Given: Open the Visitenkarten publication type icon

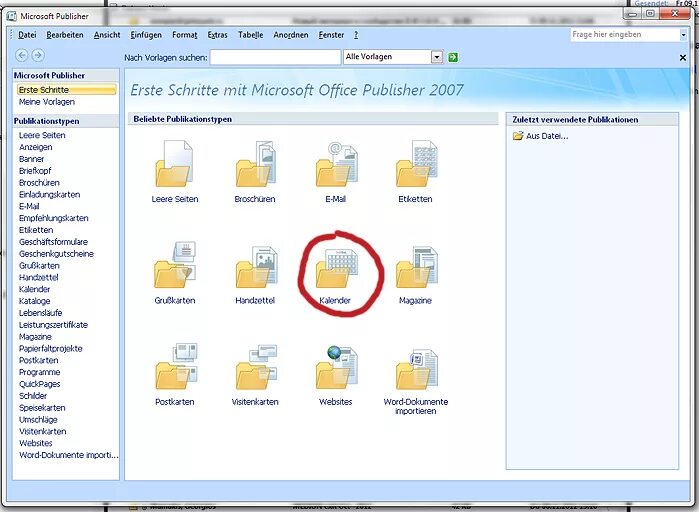Looking at the screenshot, I should [256, 366].
